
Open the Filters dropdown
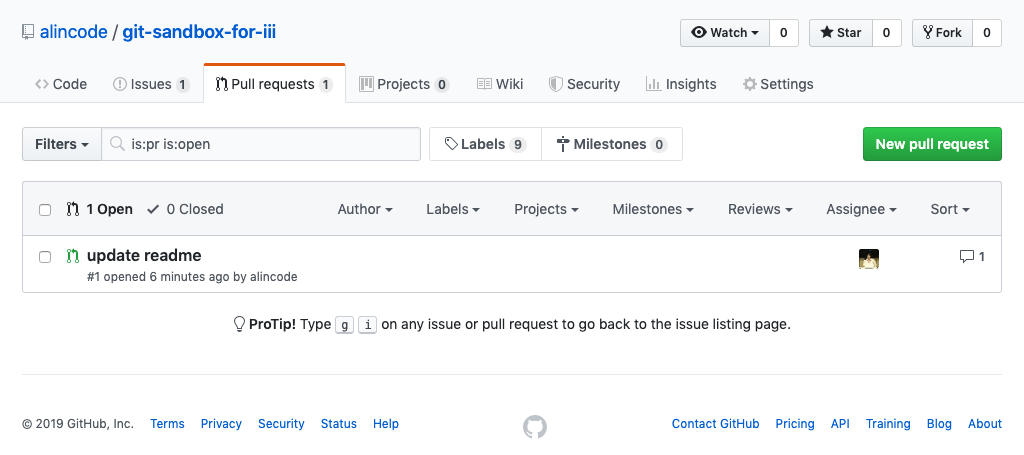[62, 144]
